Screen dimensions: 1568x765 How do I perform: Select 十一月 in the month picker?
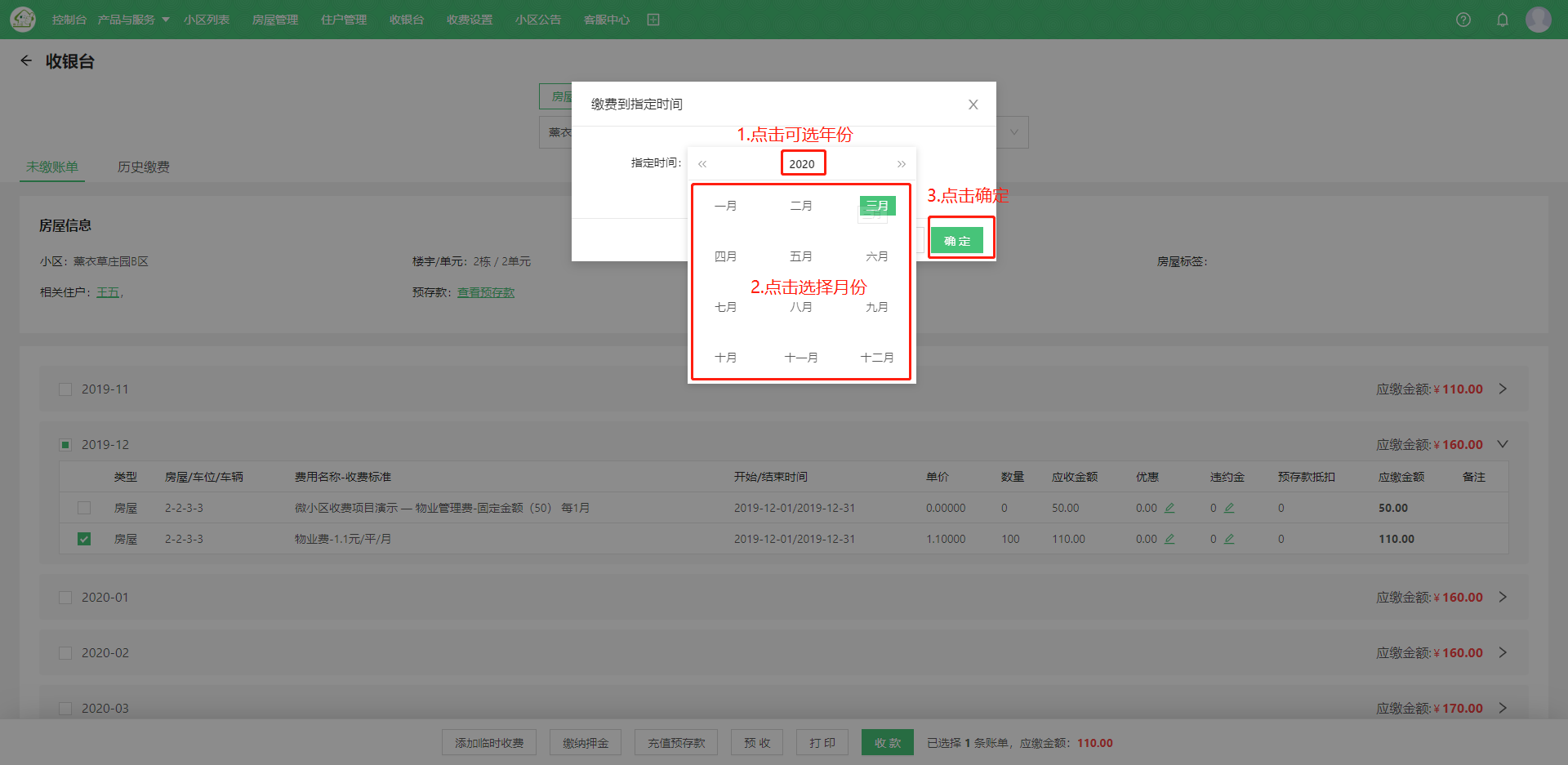(x=801, y=358)
